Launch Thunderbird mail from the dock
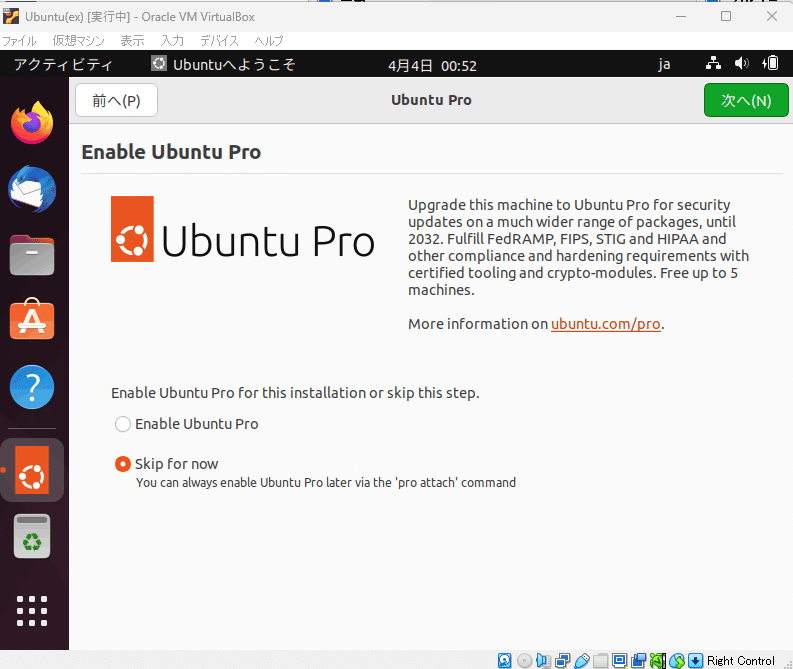The image size is (793, 669). tap(32, 189)
